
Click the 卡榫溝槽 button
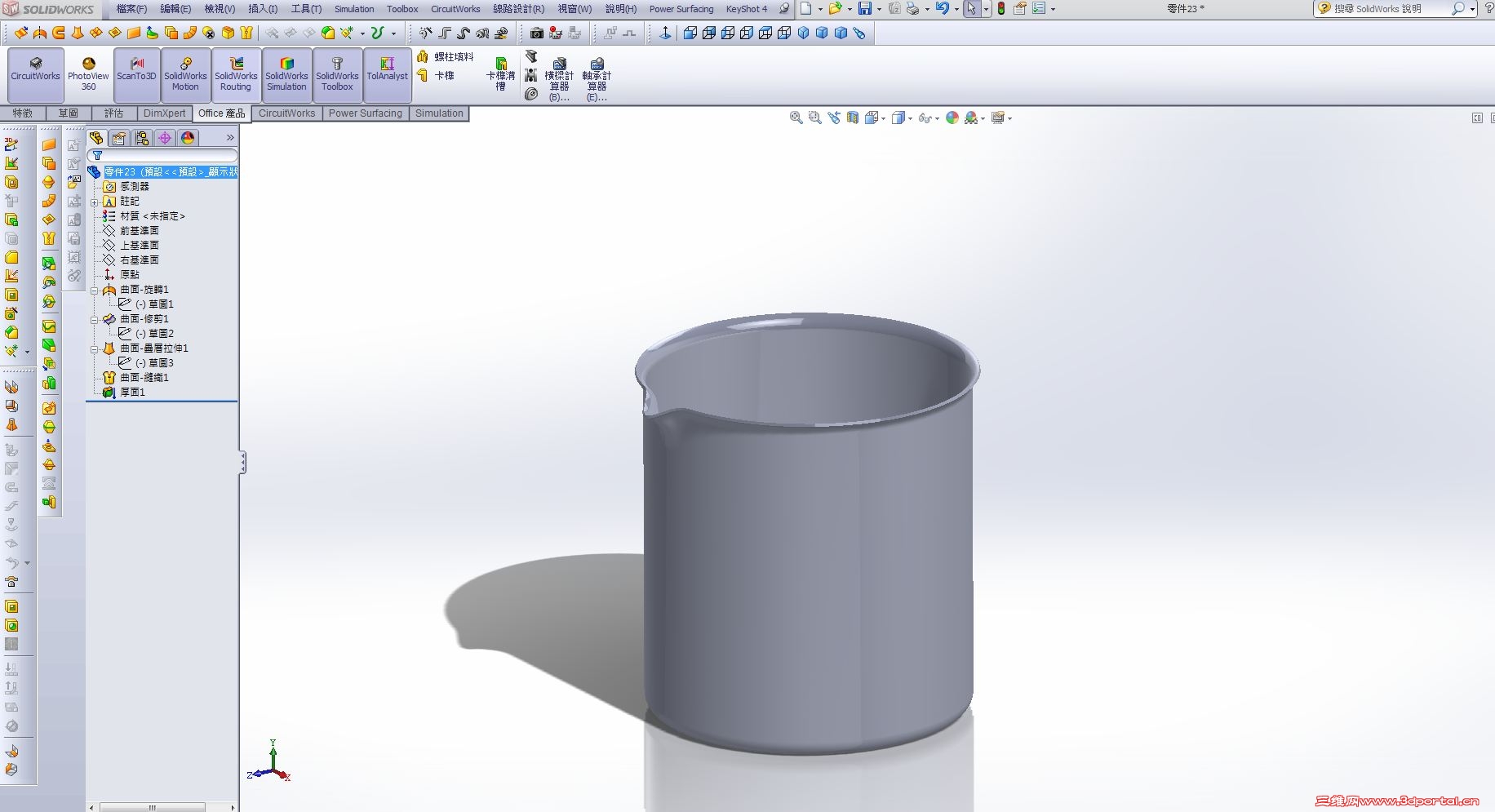(501, 74)
